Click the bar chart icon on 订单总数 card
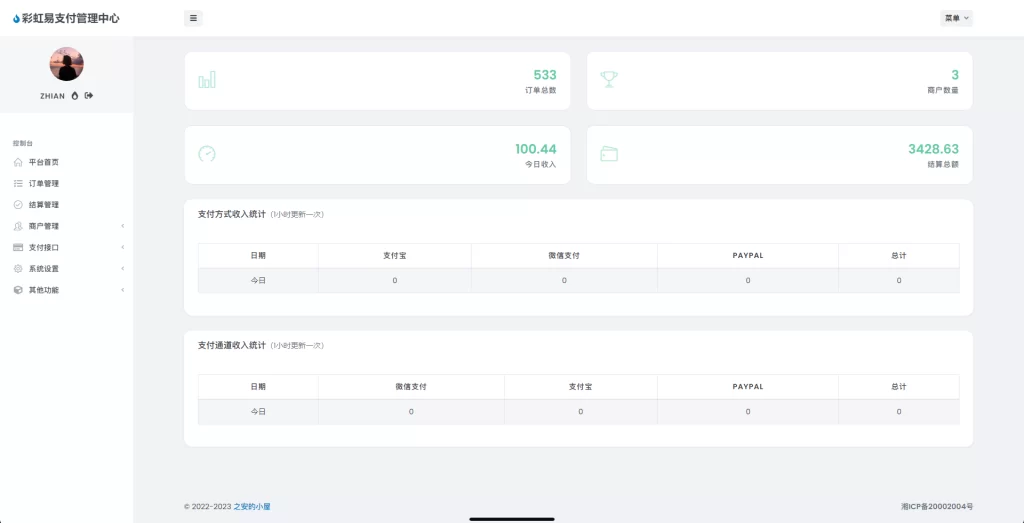 point(207,80)
